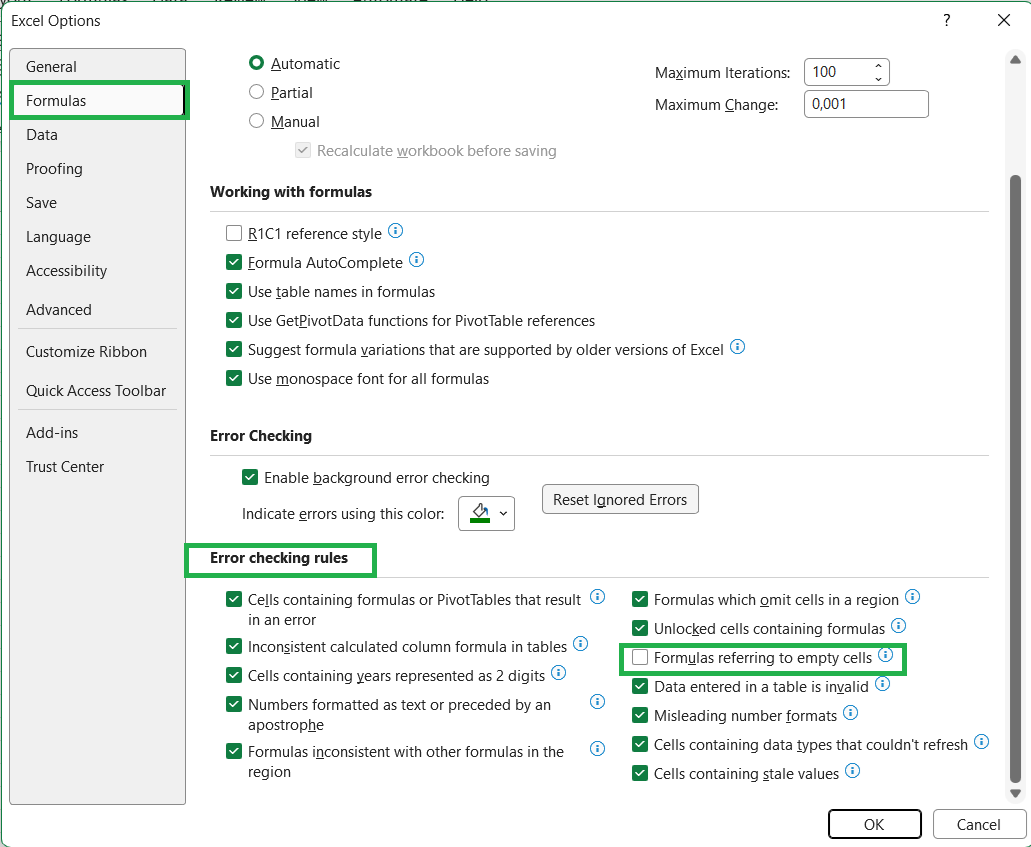
Task: Uncheck Enable background error checking
Action: pos(250,477)
